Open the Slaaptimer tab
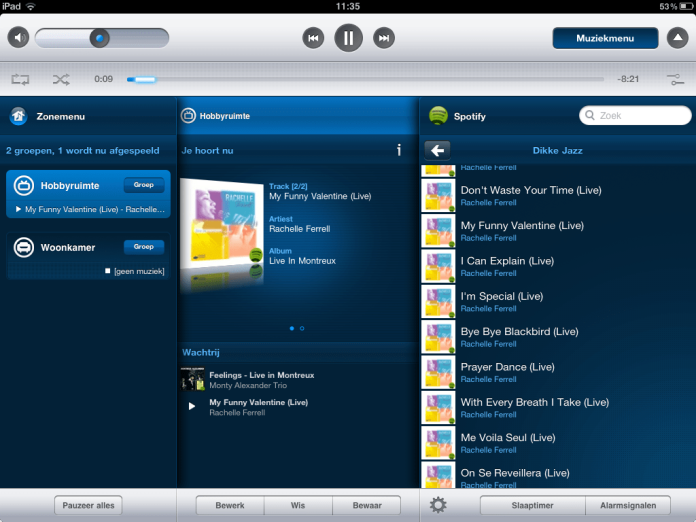 532,505
